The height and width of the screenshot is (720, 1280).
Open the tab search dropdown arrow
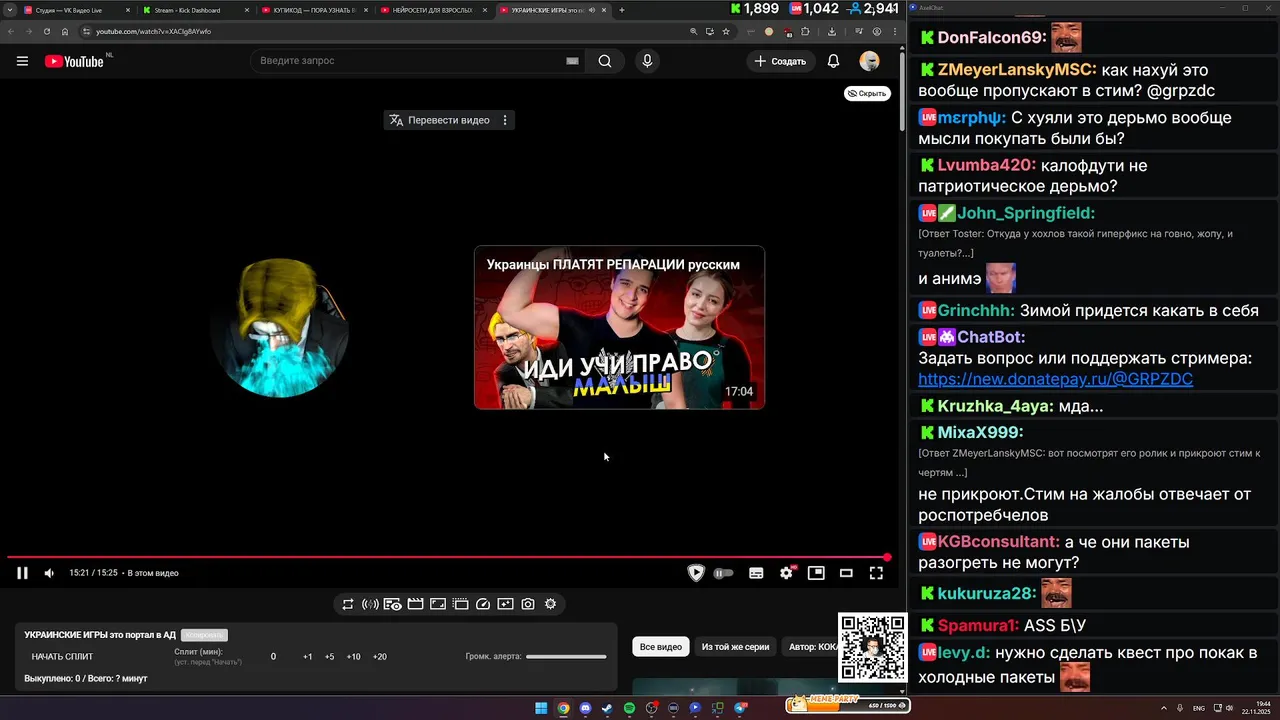(8, 10)
